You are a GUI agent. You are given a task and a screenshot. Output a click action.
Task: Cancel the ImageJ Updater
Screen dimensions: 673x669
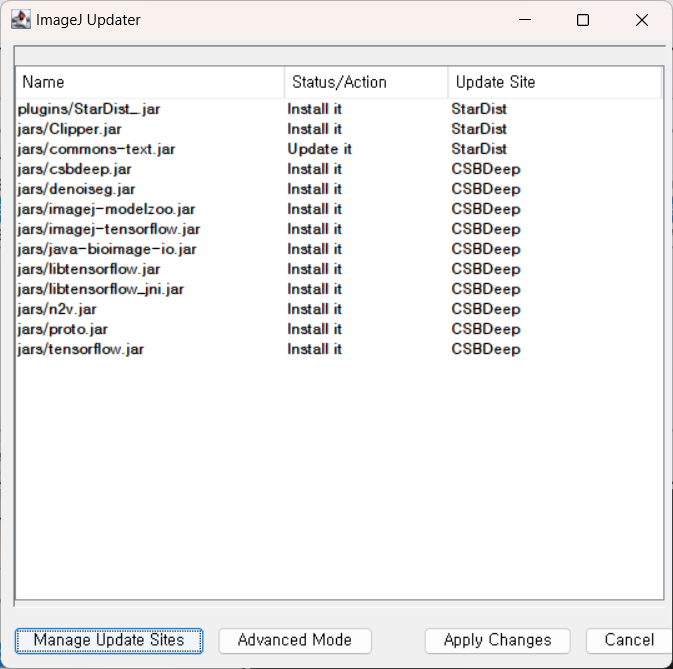pyautogui.click(x=629, y=641)
